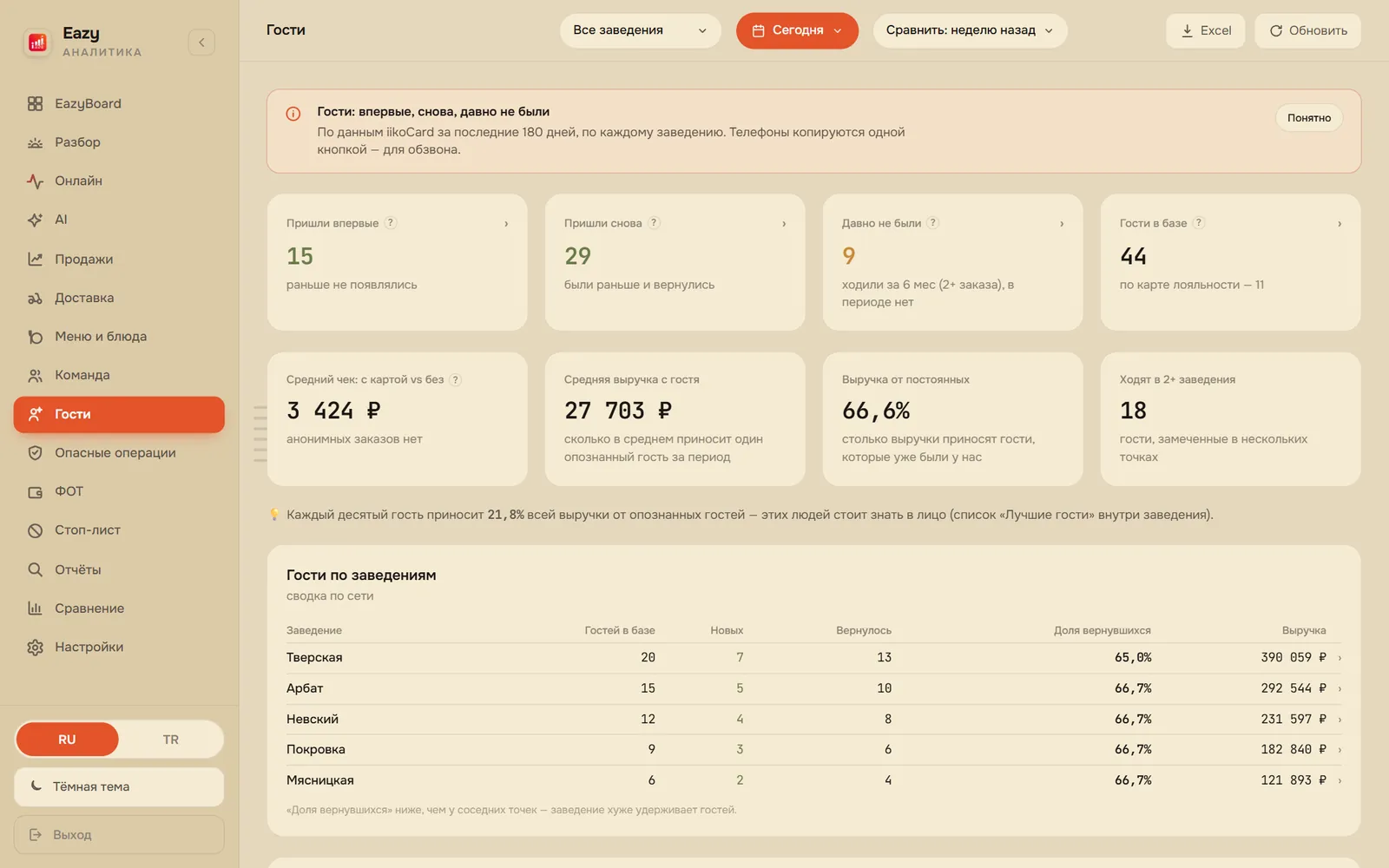This screenshot has width=1389, height=868.
Task: Switch language to TR
Action: [x=171, y=740]
